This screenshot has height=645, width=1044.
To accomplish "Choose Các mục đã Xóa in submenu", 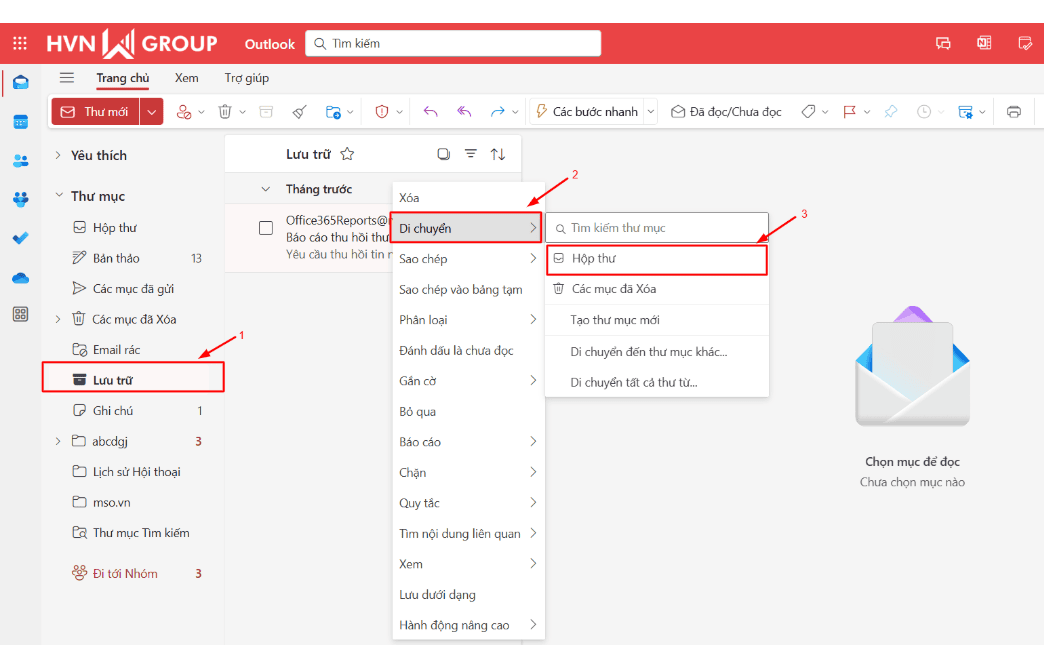I will [x=657, y=289].
